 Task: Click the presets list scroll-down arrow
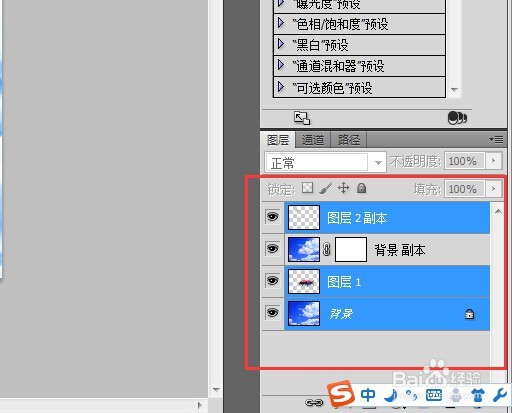(454, 89)
